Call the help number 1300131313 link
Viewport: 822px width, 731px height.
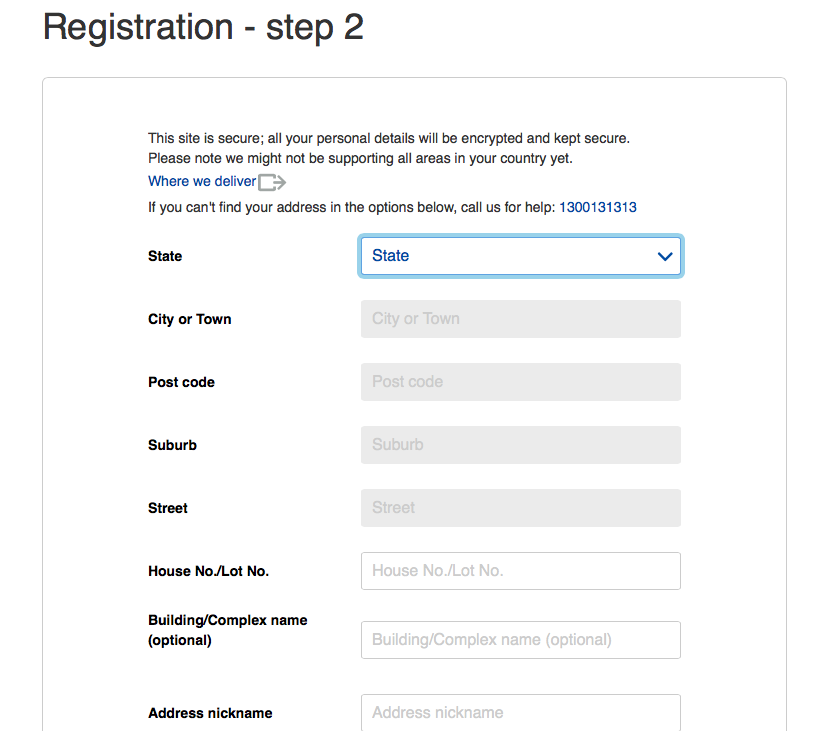tap(598, 208)
